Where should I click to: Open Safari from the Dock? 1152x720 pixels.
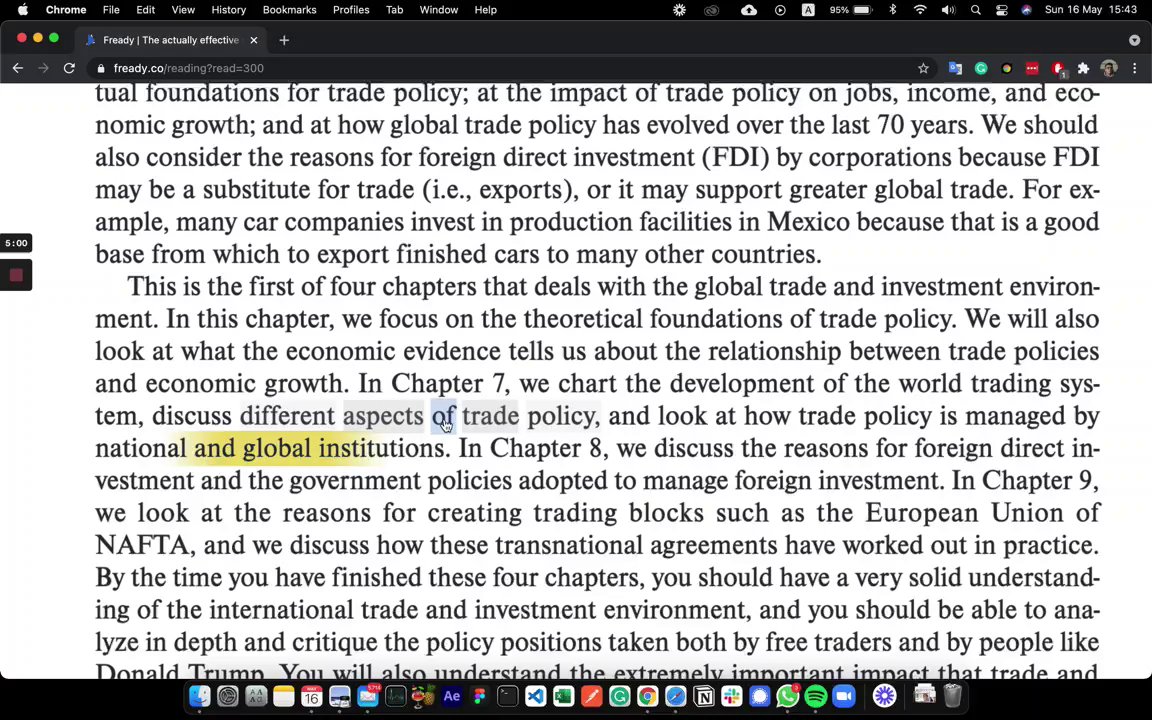675,696
